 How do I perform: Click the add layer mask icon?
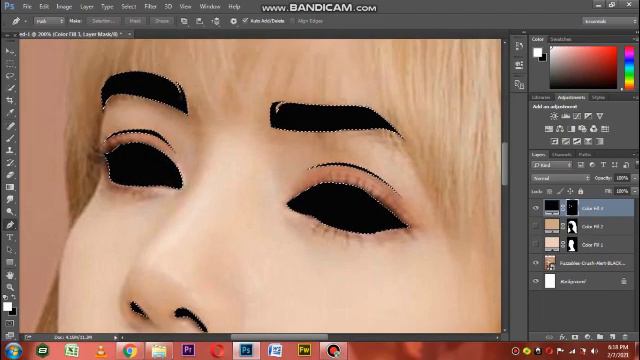click(575, 337)
